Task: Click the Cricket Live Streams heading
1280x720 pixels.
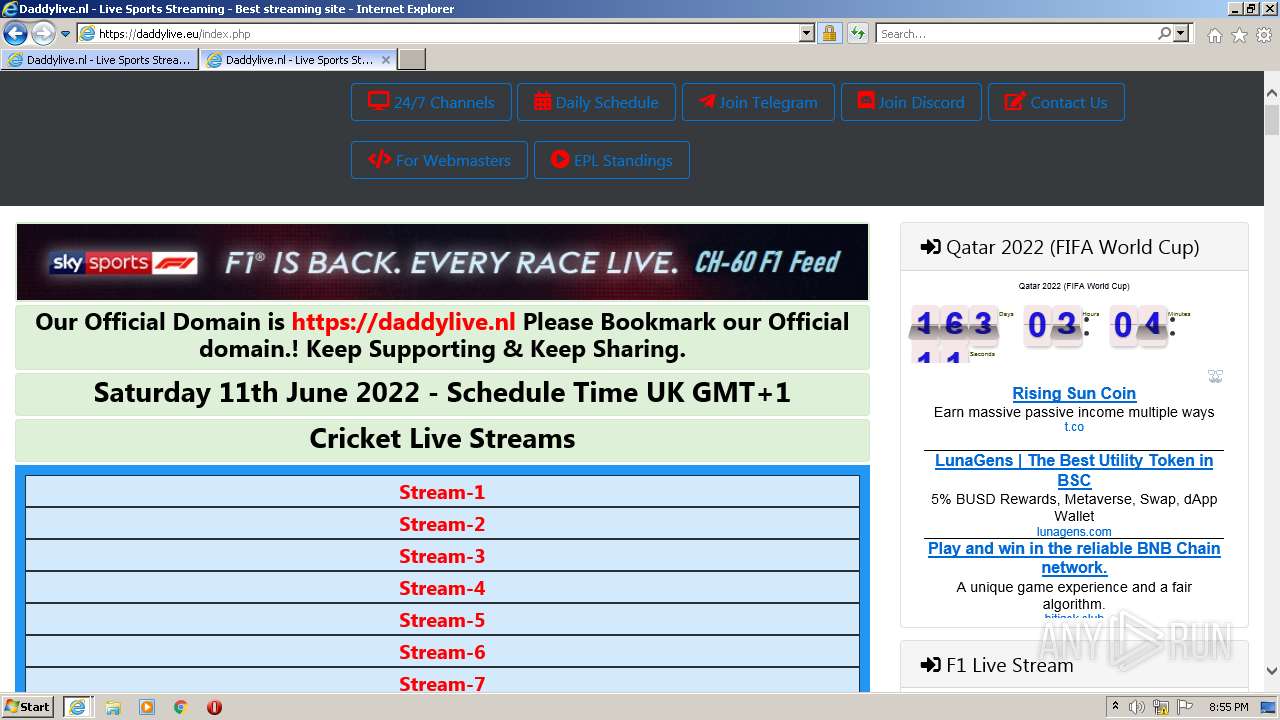Action: click(x=442, y=439)
